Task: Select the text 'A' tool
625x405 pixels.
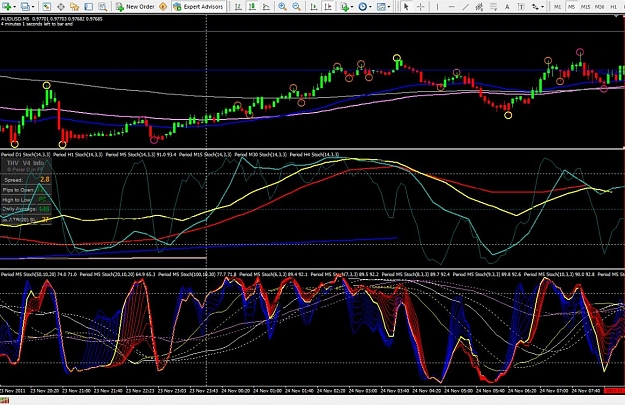Action: 507,7
